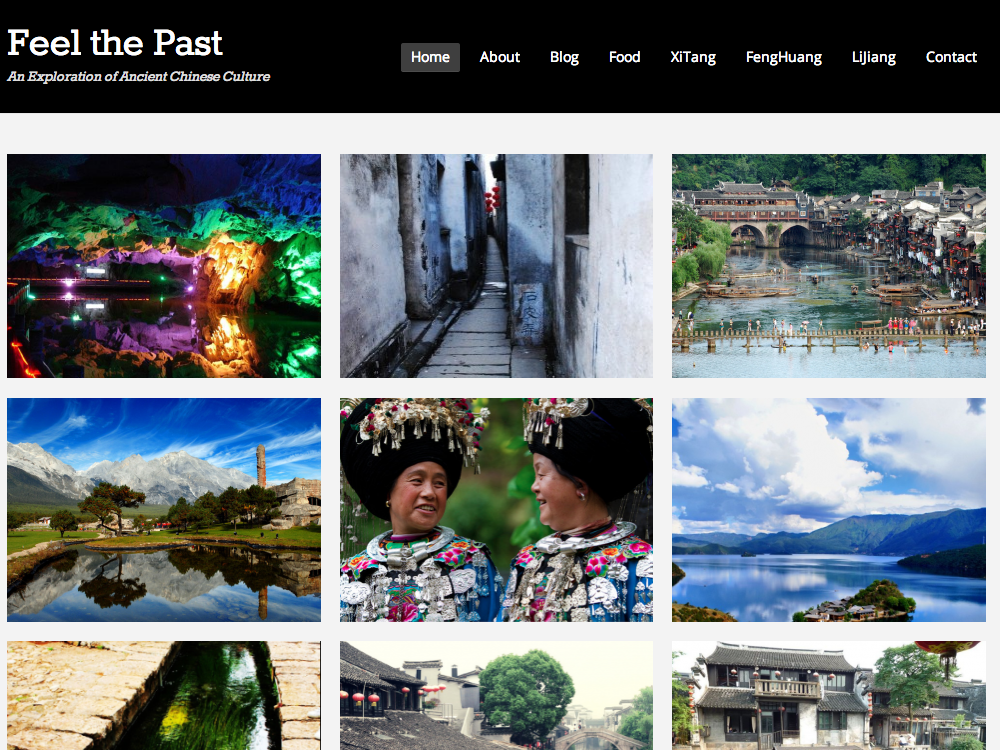Open the riverside town with bridge photo

coord(828,266)
